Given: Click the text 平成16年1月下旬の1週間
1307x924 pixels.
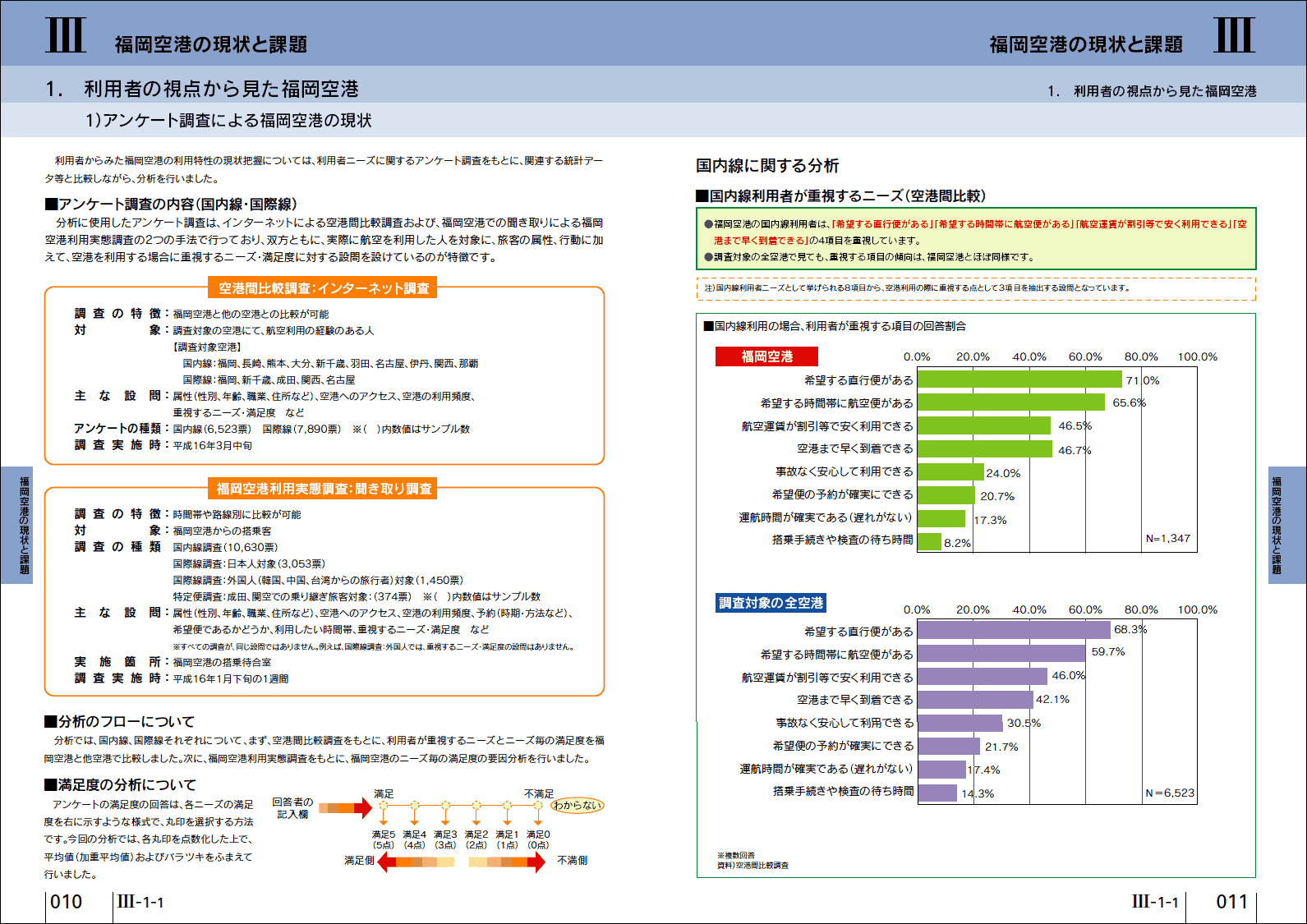Looking at the screenshot, I should click(x=230, y=678).
